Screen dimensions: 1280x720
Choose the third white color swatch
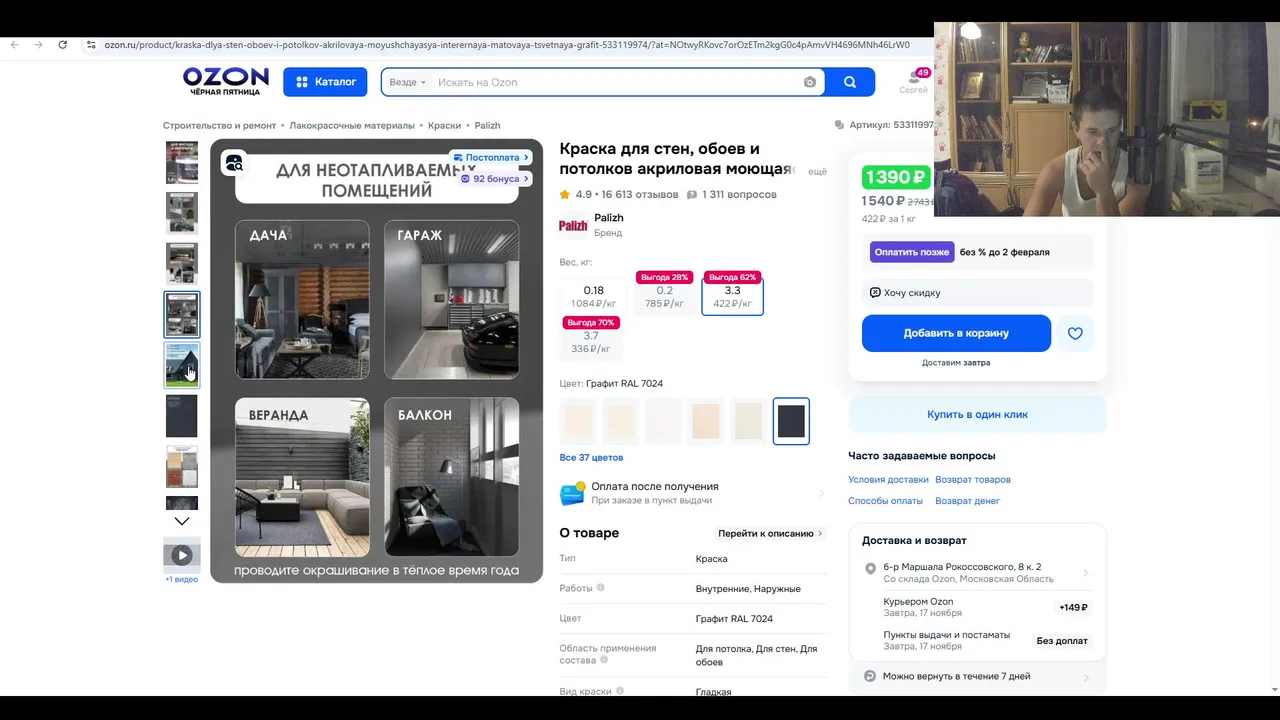(663, 421)
